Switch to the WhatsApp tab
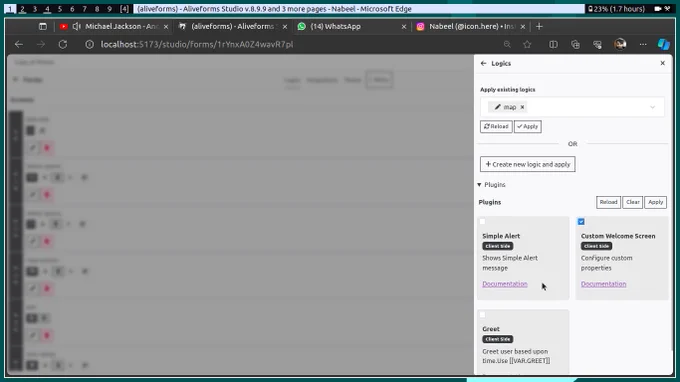The width and height of the screenshot is (680, 382). point(351,26)
